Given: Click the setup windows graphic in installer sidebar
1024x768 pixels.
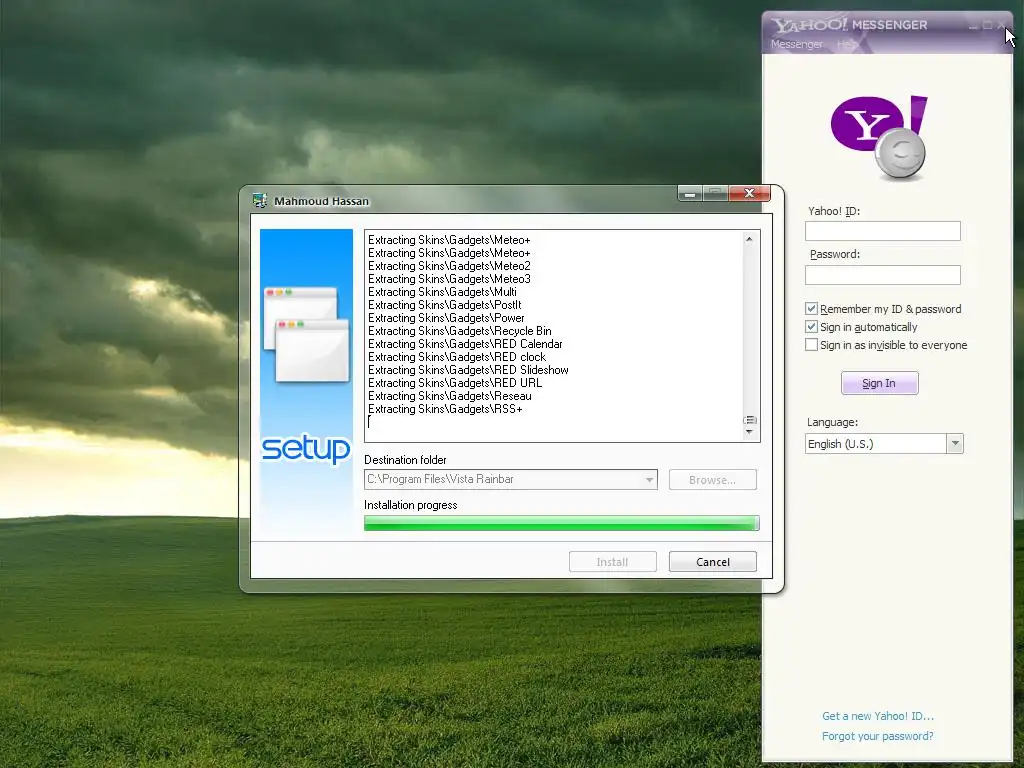Looking at the screenshot, I should 306,334.
